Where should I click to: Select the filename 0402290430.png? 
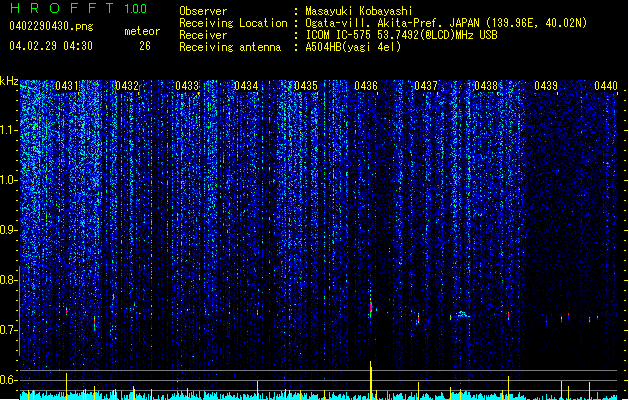51,26
